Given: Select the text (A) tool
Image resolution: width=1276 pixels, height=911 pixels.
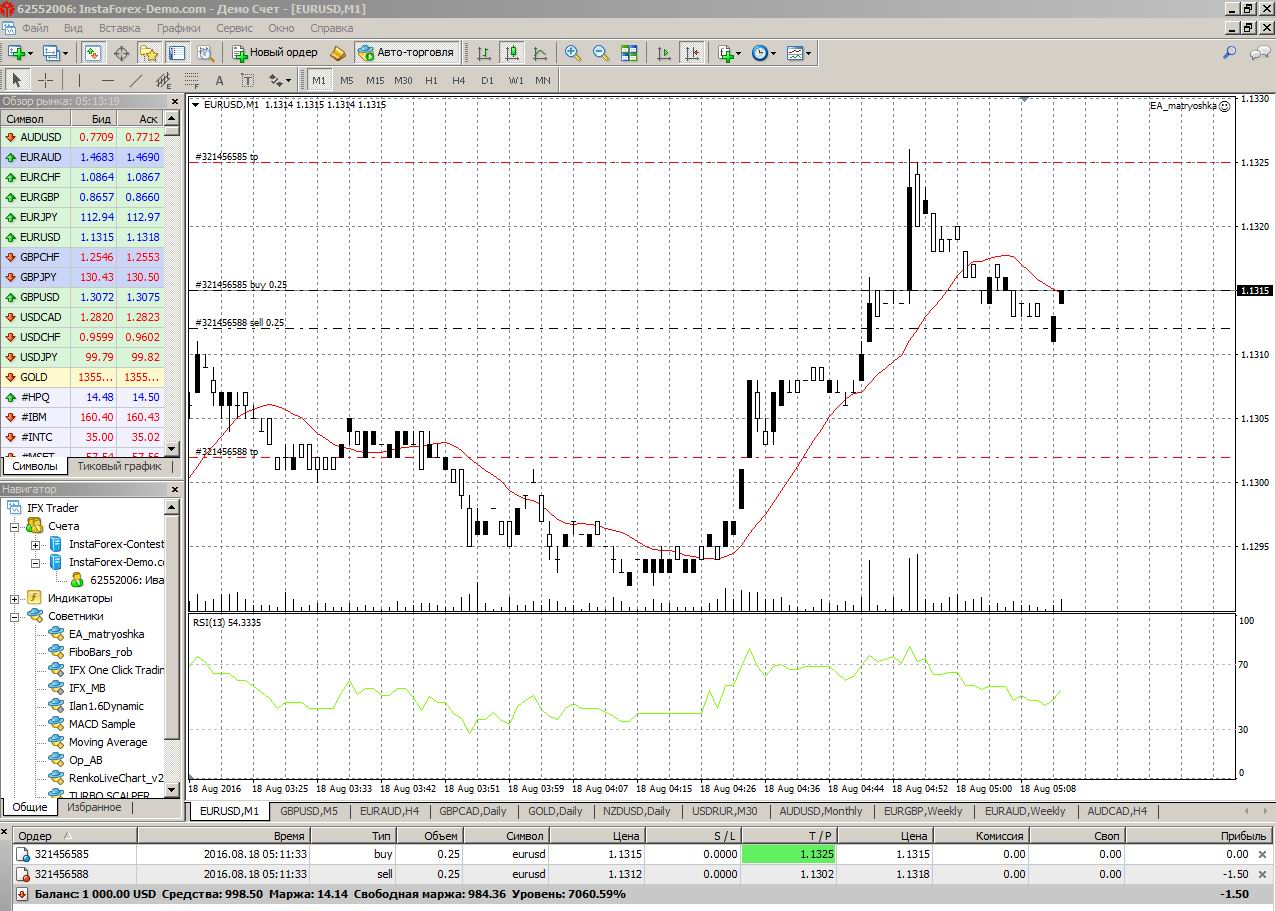Looking at the screenshot, I should (x=220, y=80).
